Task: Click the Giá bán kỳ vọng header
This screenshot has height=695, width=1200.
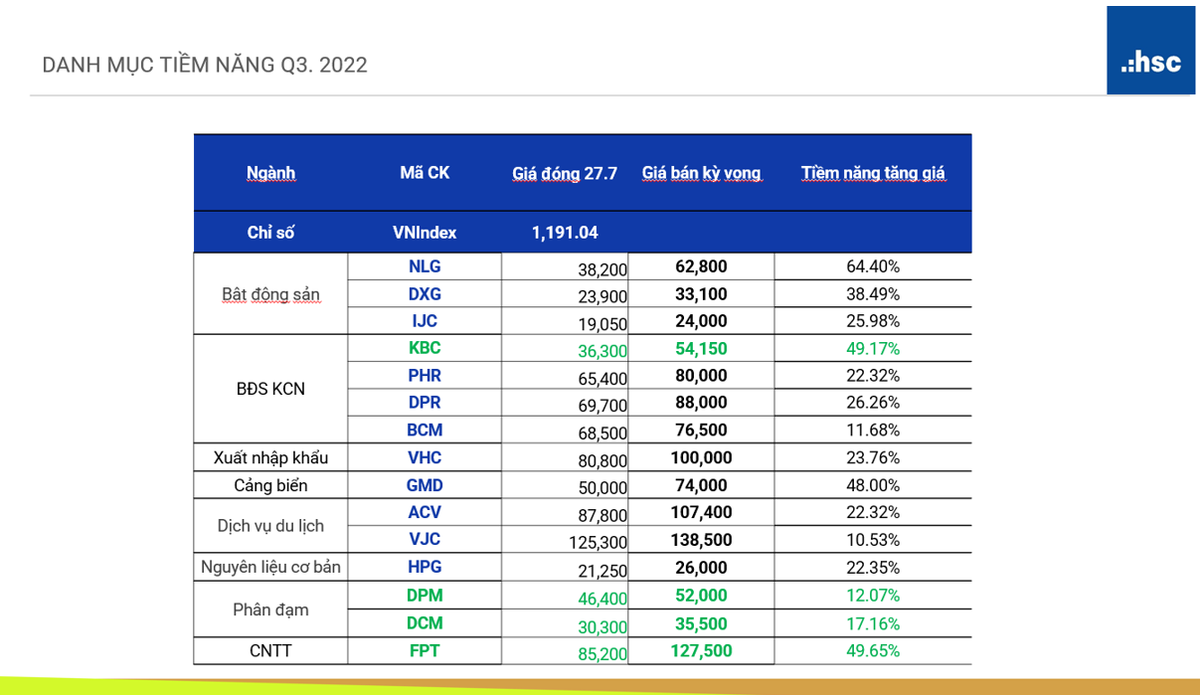Action: coord(701,173)
